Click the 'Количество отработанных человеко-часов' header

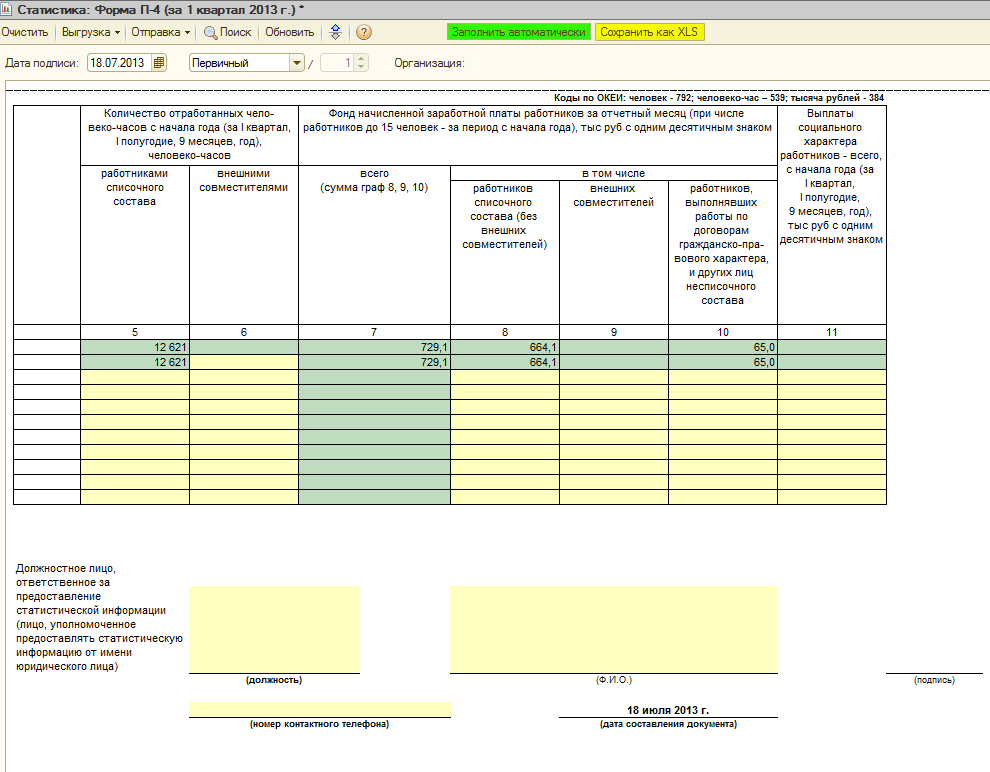(189, 134)
